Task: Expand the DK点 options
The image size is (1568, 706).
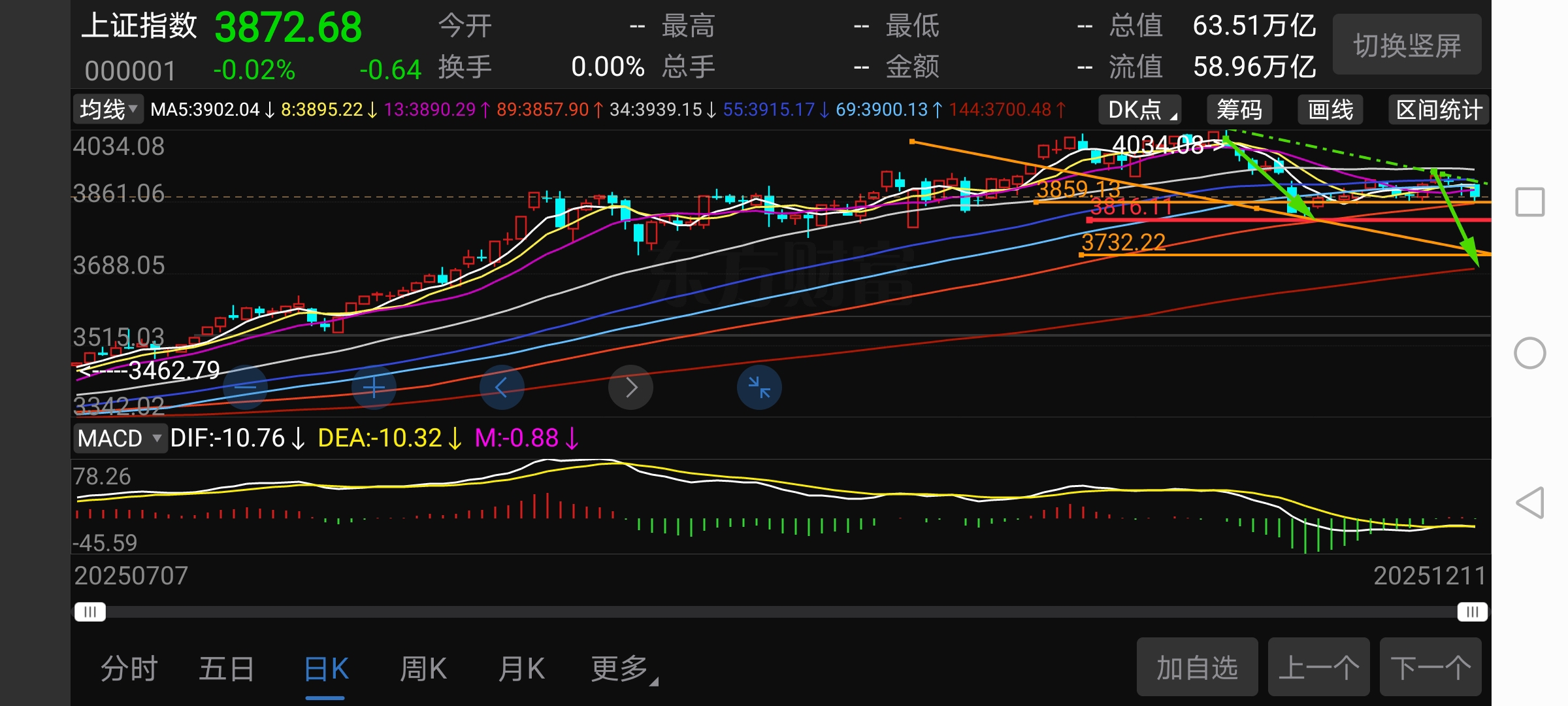Action: pos(1141,109)
